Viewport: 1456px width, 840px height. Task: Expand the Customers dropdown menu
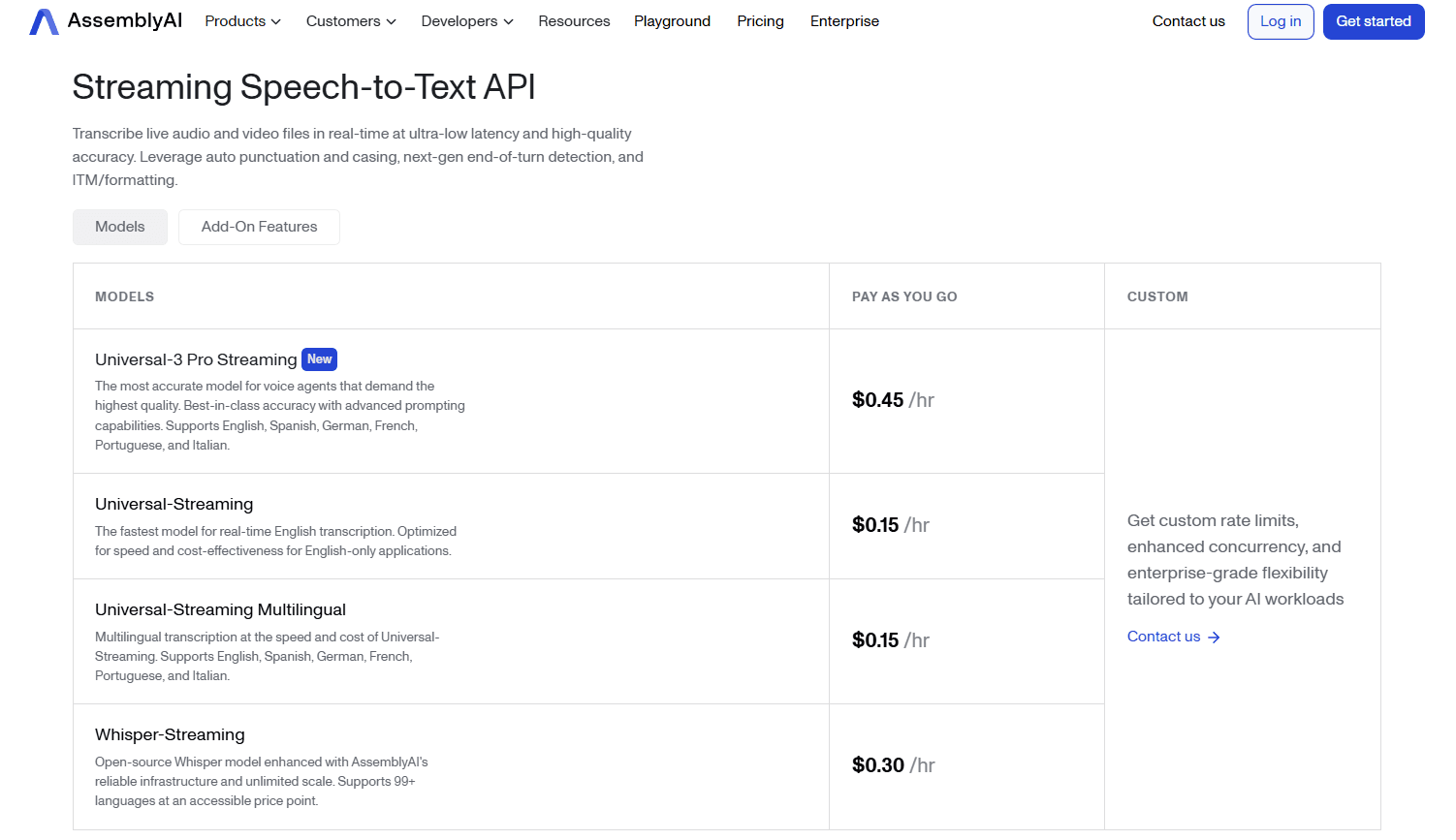(351, 21)
